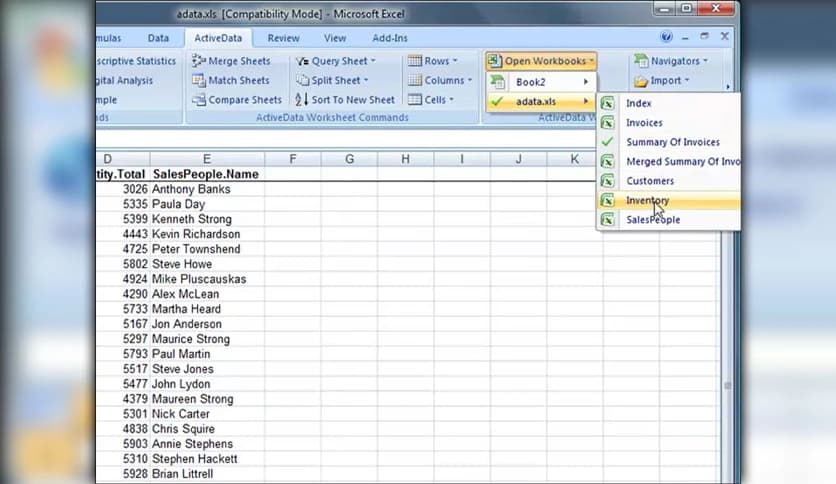This screenshot has height=484, width=836.
Task: Expand the Rows dropdown arrow
Action: coord(455,61)
